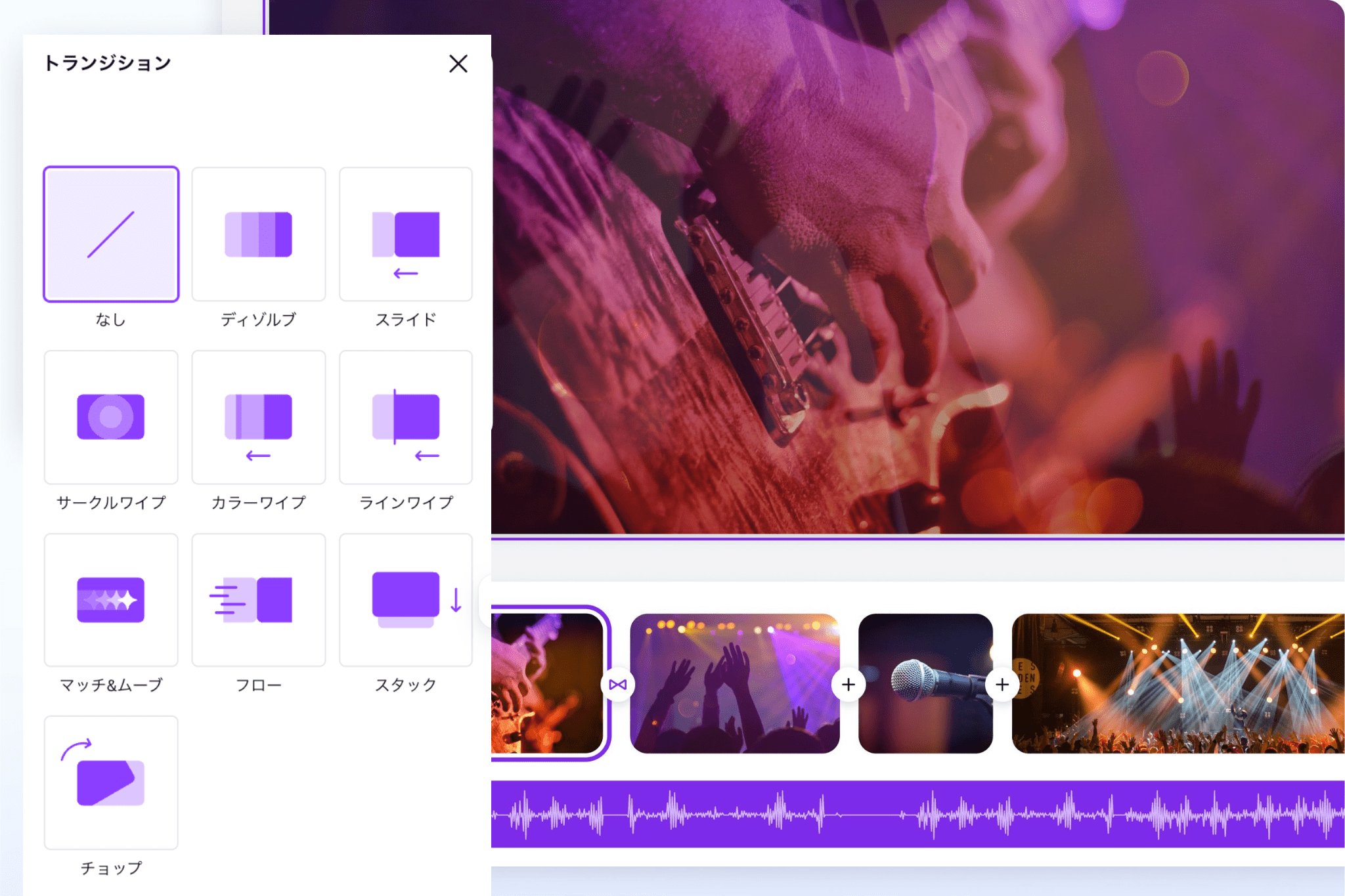This screenshot has height=896, width=1345.
Task: Click the transition marker between first two clips
Action: click(617, 685)
